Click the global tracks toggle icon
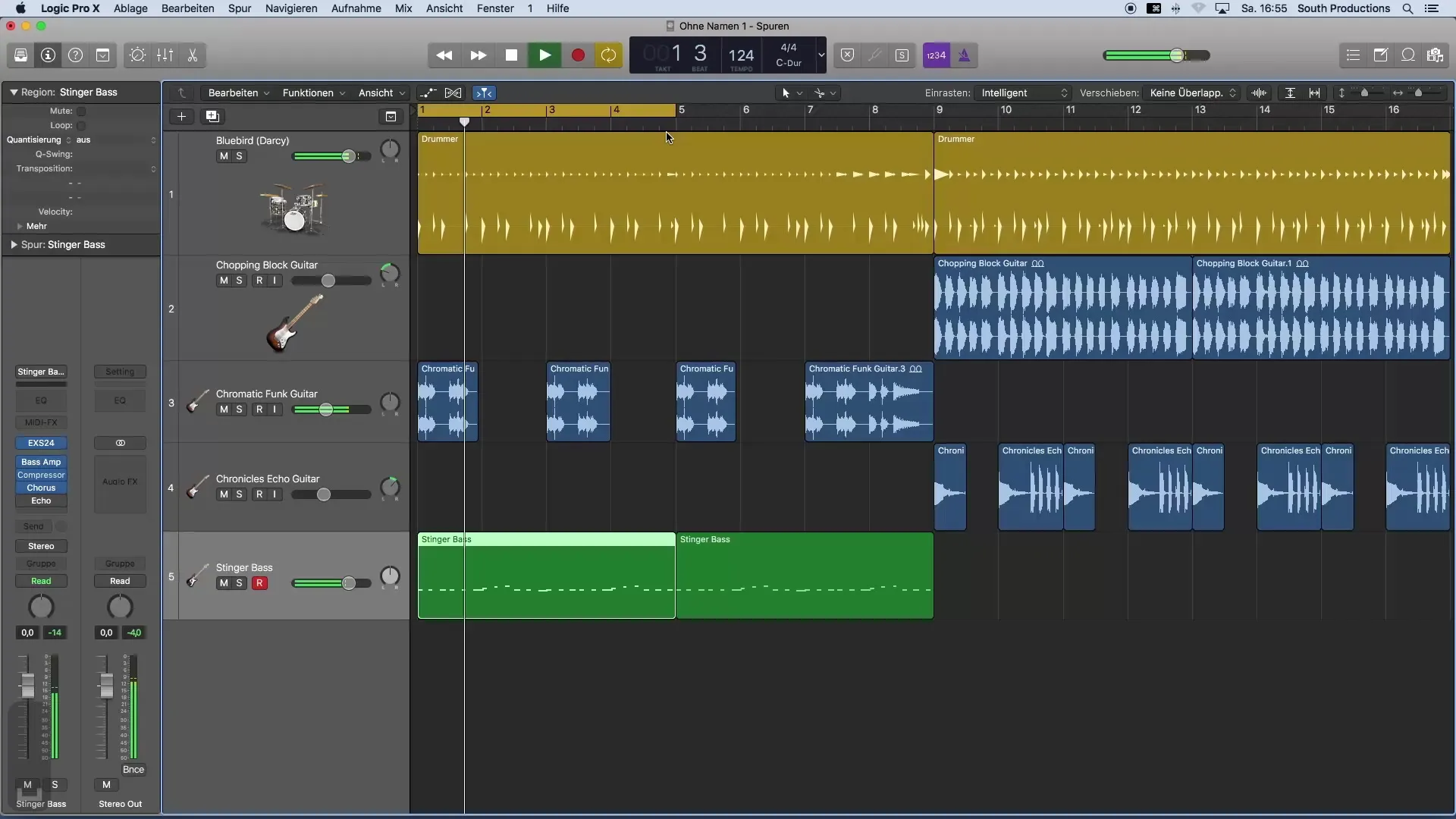1456x819 pixels. pos(391,116)
